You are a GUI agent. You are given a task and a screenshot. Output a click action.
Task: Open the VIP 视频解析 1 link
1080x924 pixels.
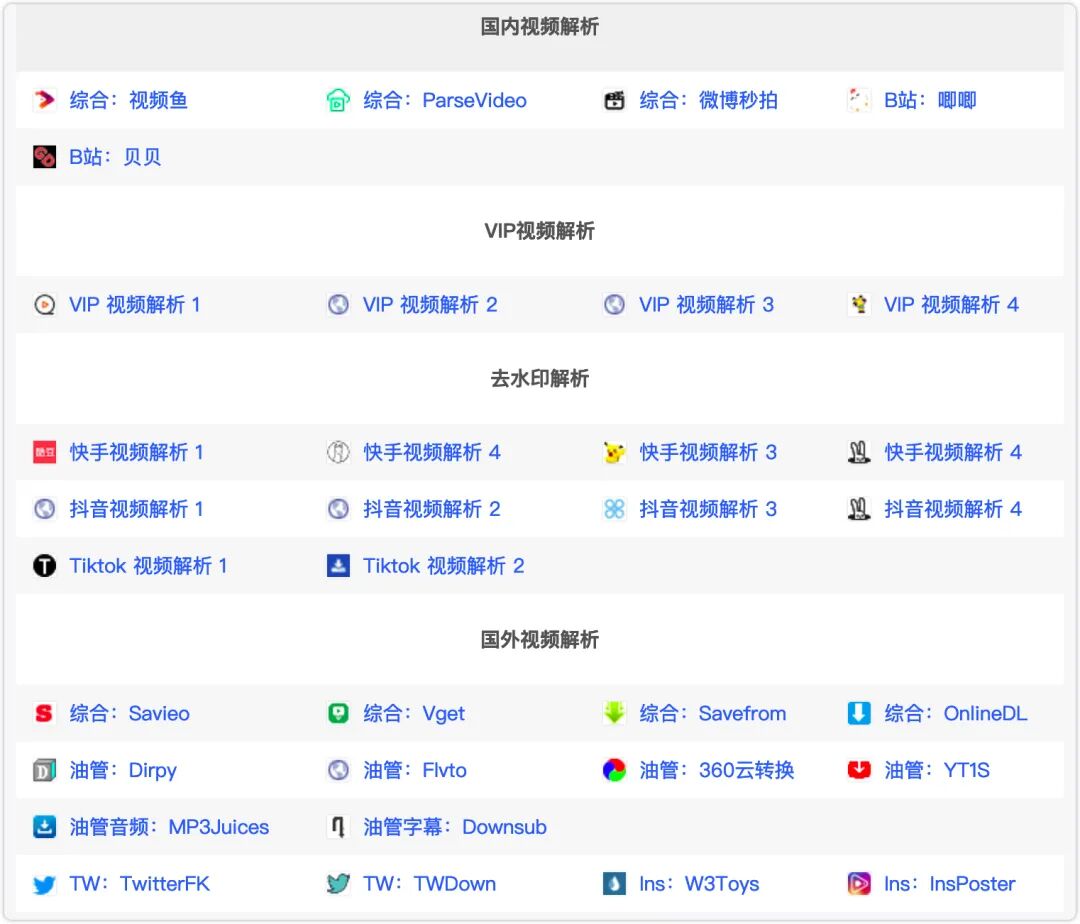[135, 304]
